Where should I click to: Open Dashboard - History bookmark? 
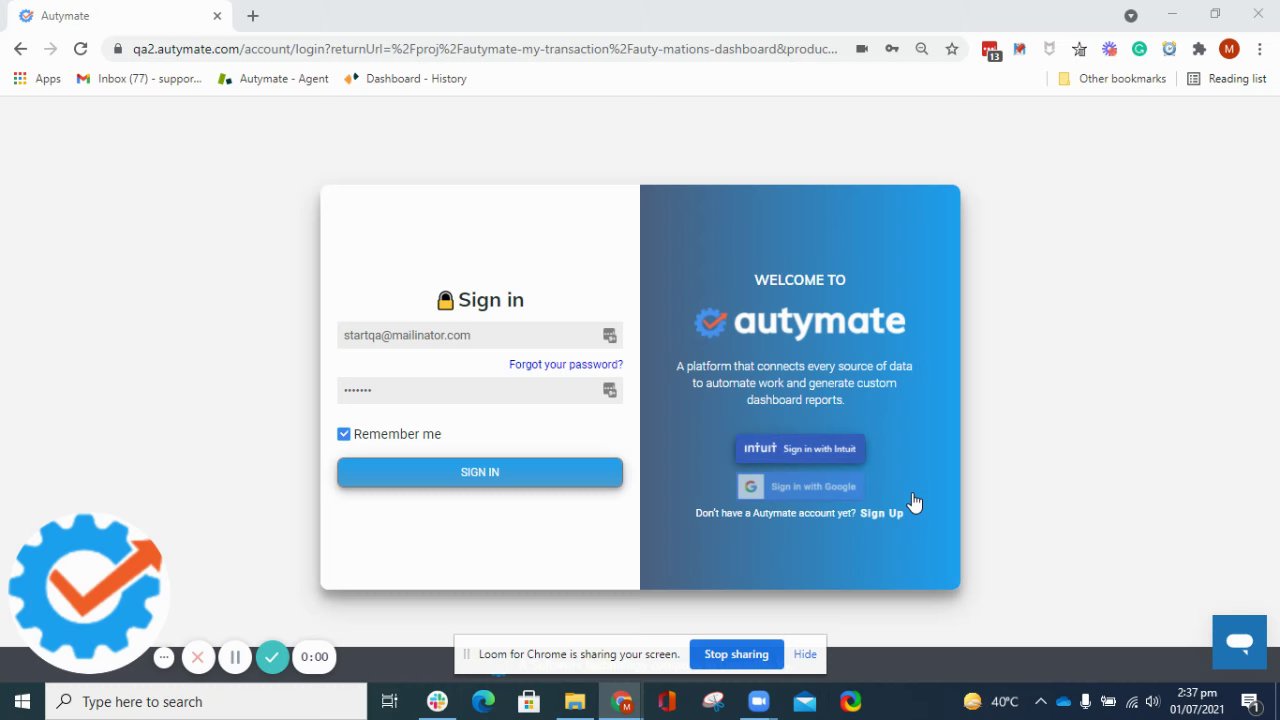pos(405,78)
